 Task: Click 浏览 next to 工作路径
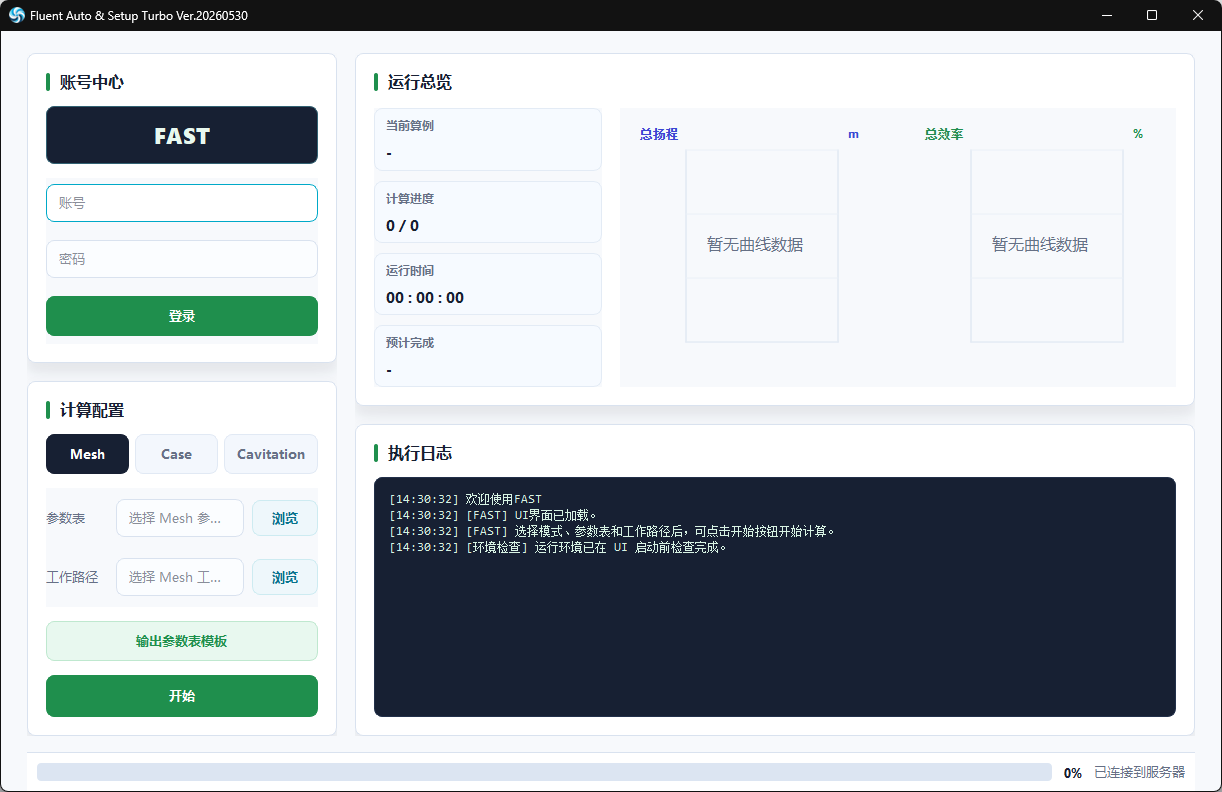(285, 577)
